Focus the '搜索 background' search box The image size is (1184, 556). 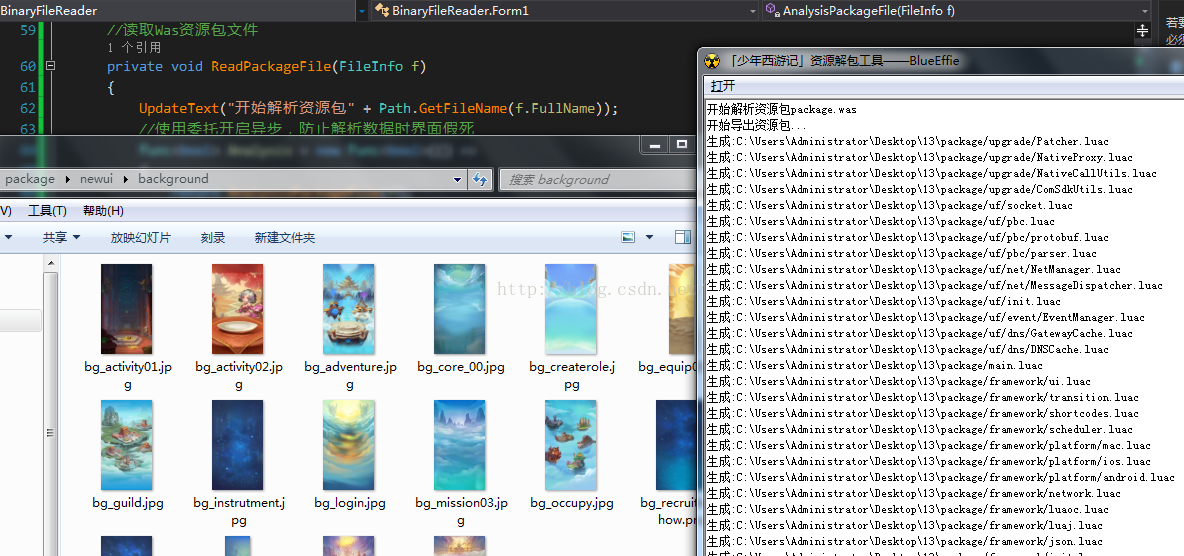(597, 180)
